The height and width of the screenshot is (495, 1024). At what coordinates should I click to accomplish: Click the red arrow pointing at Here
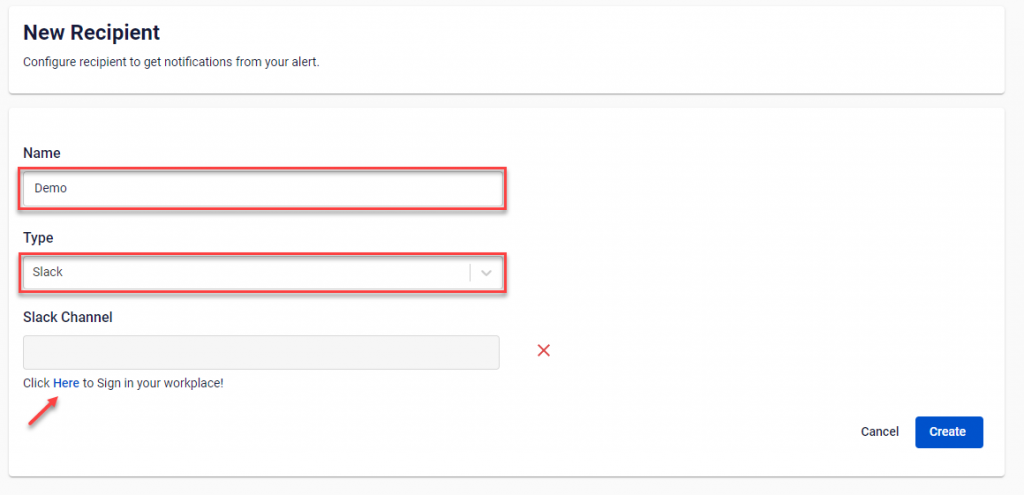[42, 411]
